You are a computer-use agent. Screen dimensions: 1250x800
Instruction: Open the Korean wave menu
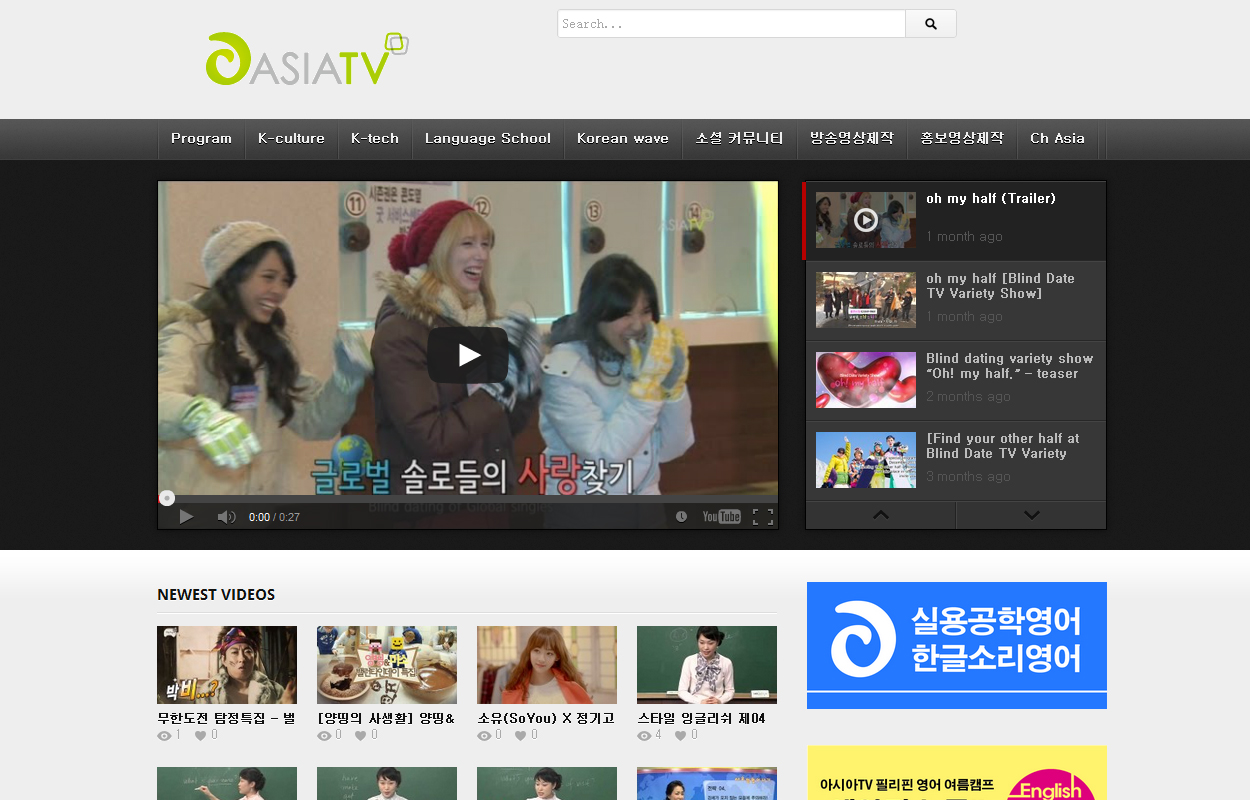pos(623,139)
